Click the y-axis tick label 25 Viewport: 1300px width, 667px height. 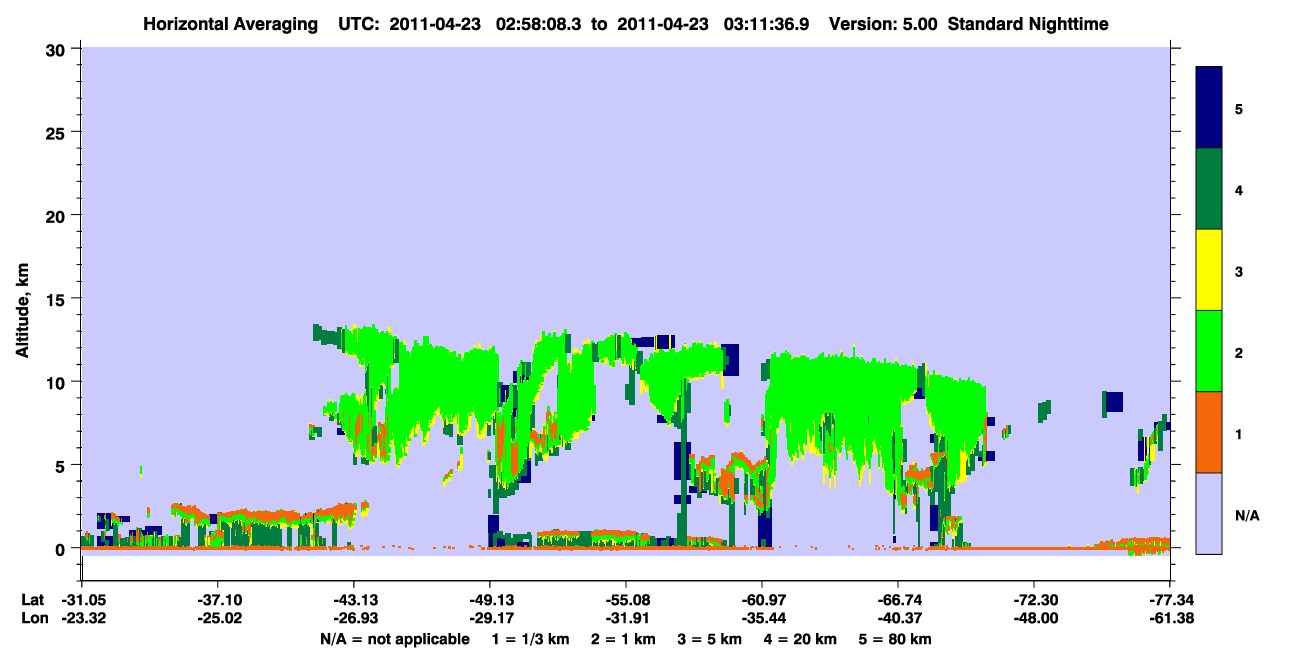point(56,132)
